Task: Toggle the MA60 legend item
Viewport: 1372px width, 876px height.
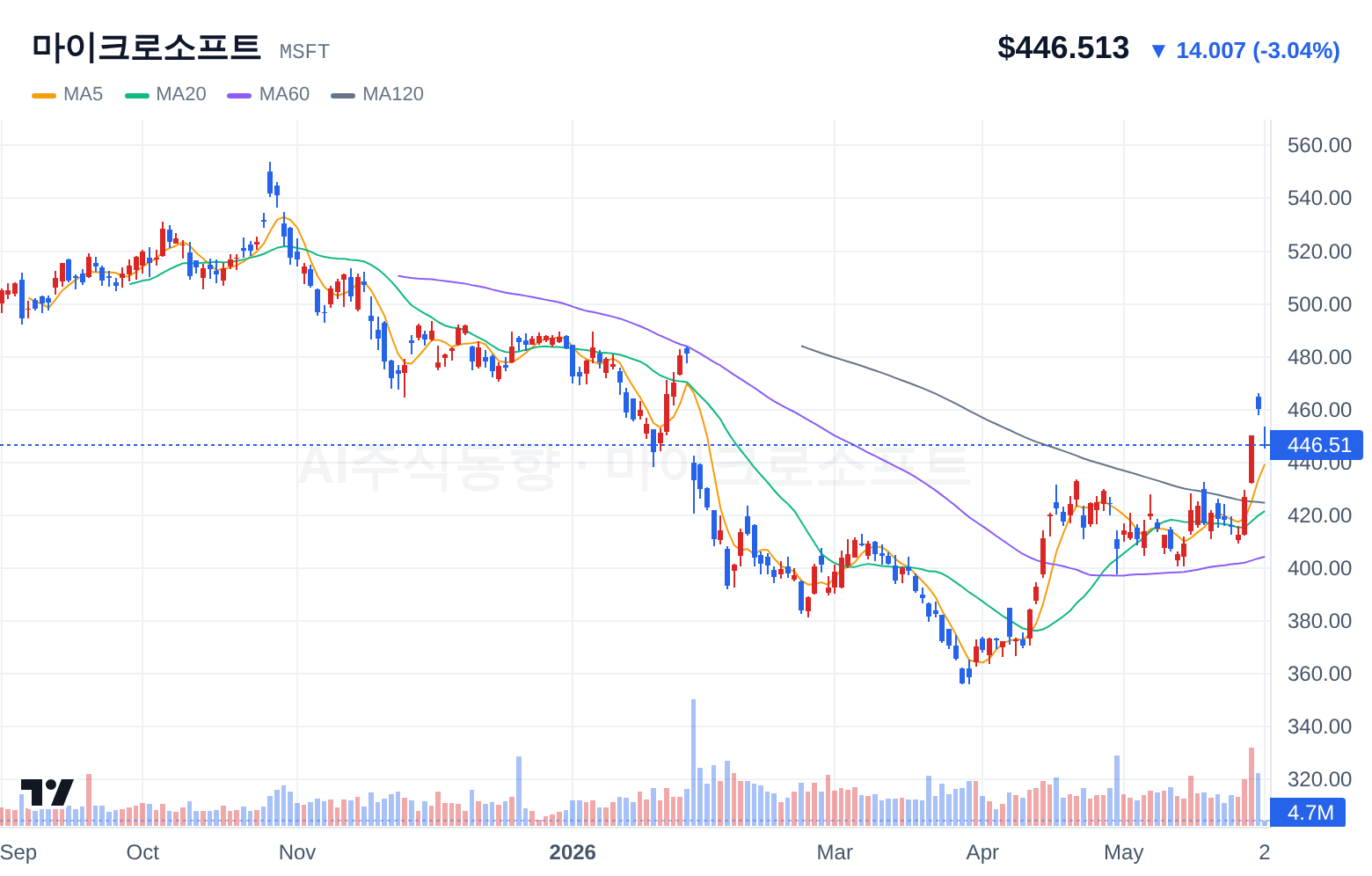Action: click(x=268, y=94)
